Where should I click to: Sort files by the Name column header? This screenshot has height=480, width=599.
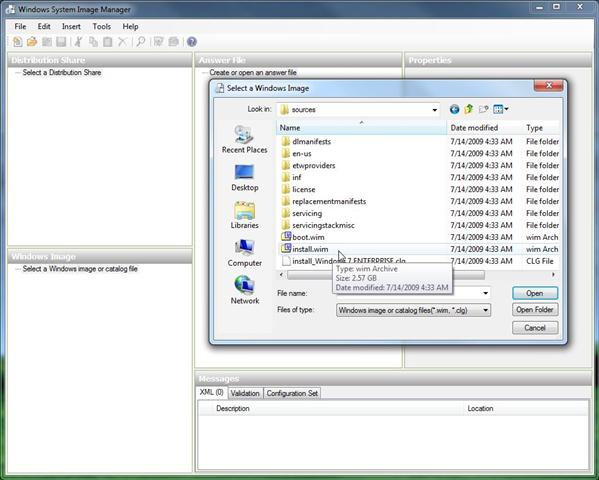pos(361,128)
